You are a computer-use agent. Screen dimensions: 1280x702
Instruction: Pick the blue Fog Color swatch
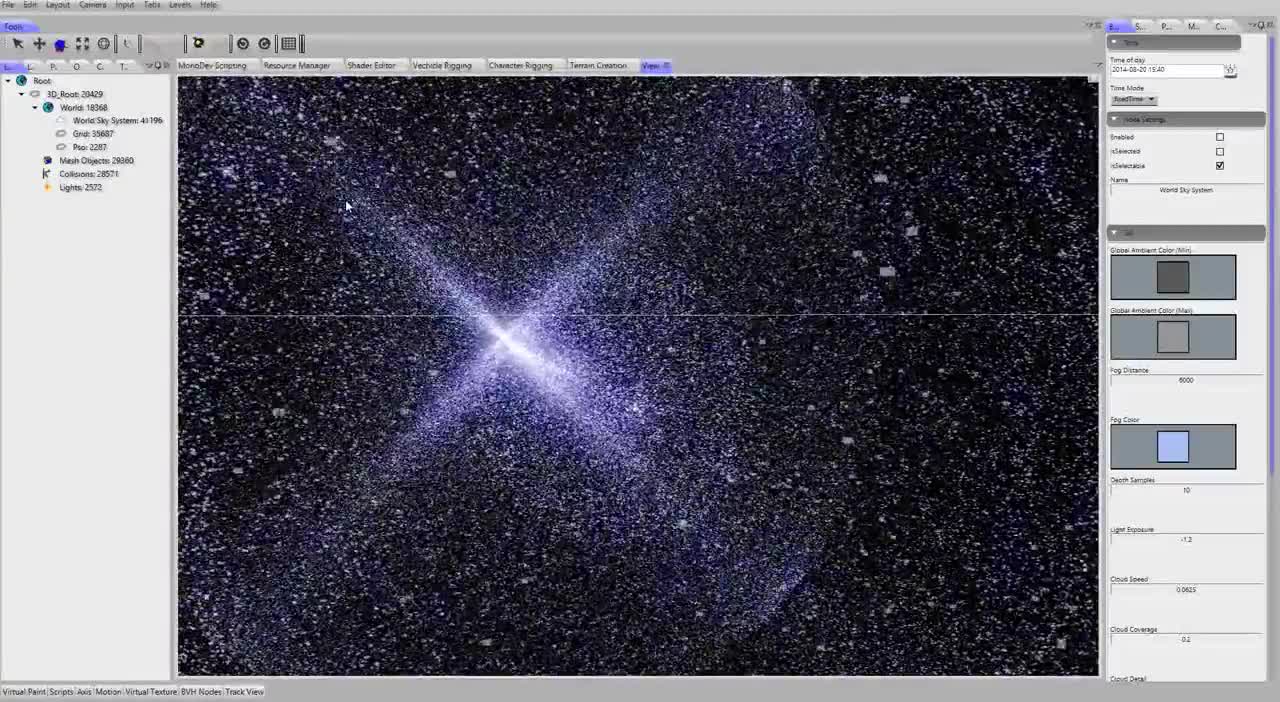point(1173,447)
